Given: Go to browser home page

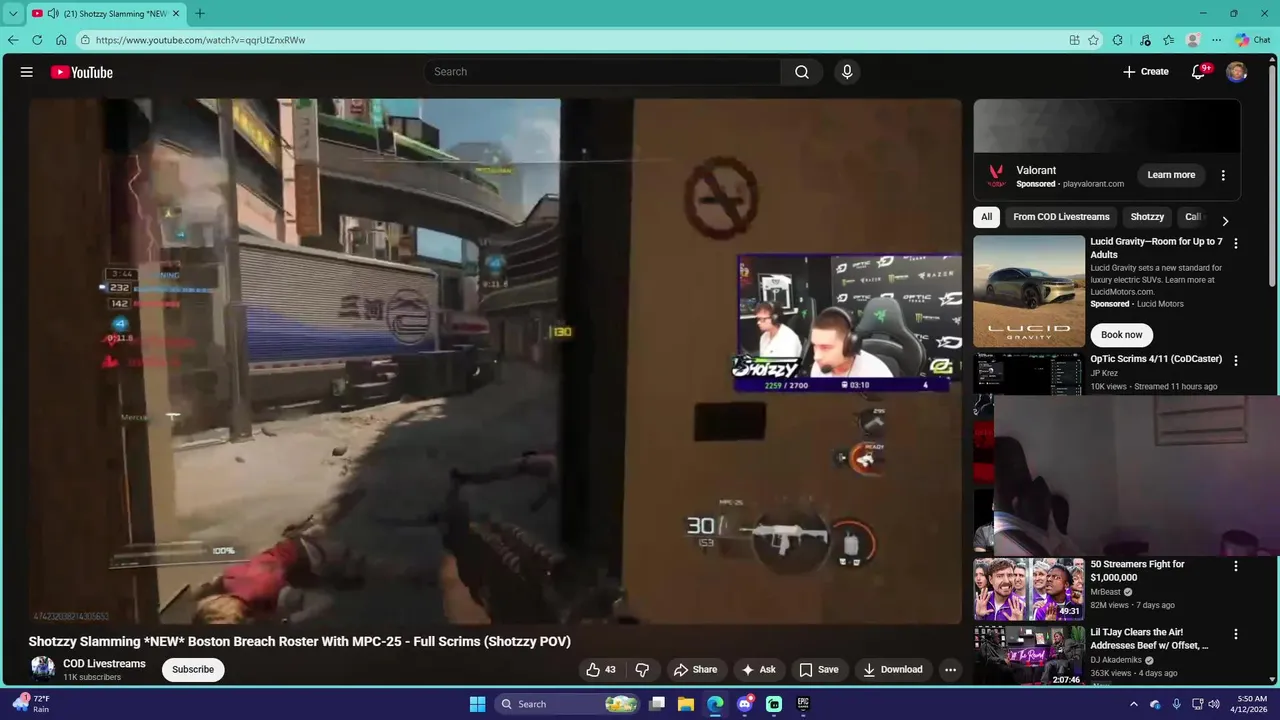Looking at the screenshot, I should click(61, 40).
